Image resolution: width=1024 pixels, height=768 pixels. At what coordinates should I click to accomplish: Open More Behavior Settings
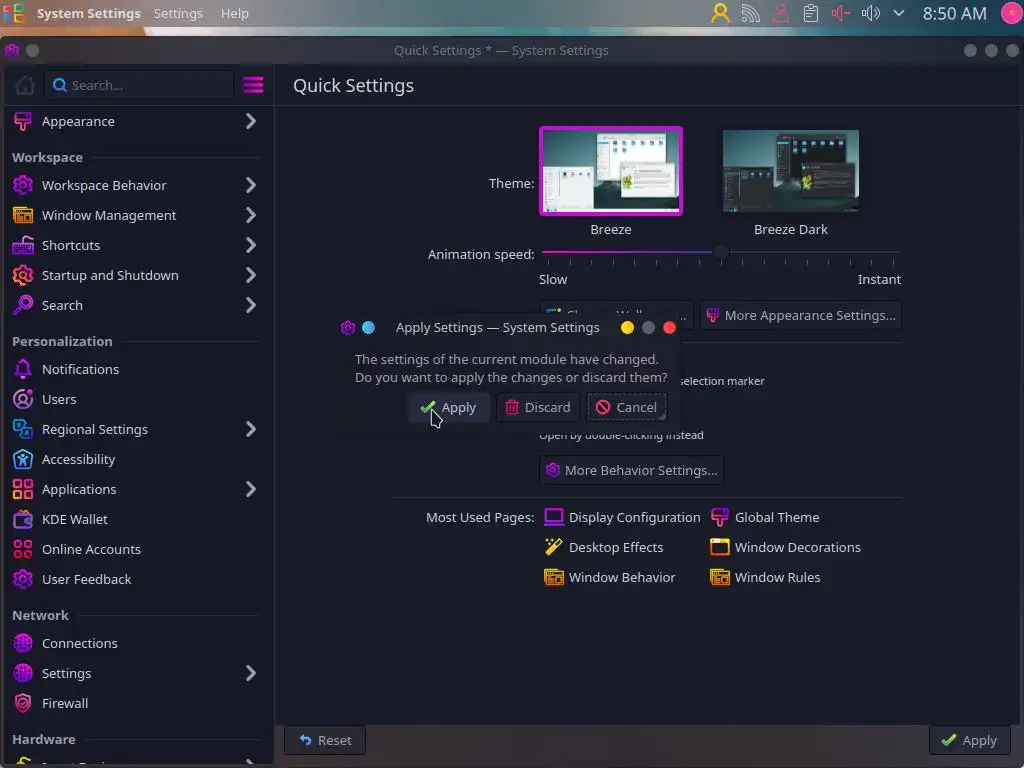632,470
